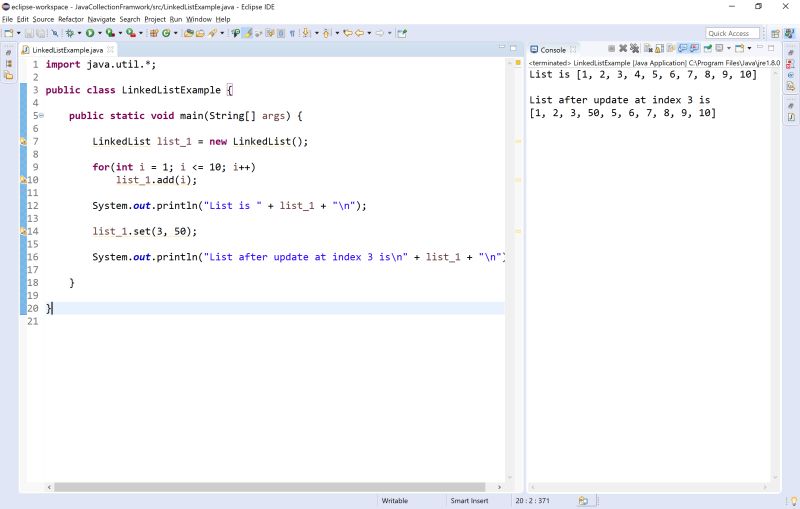800x509 pixels.
Task: Click the Save All icon
Action: tap(41, 33)
